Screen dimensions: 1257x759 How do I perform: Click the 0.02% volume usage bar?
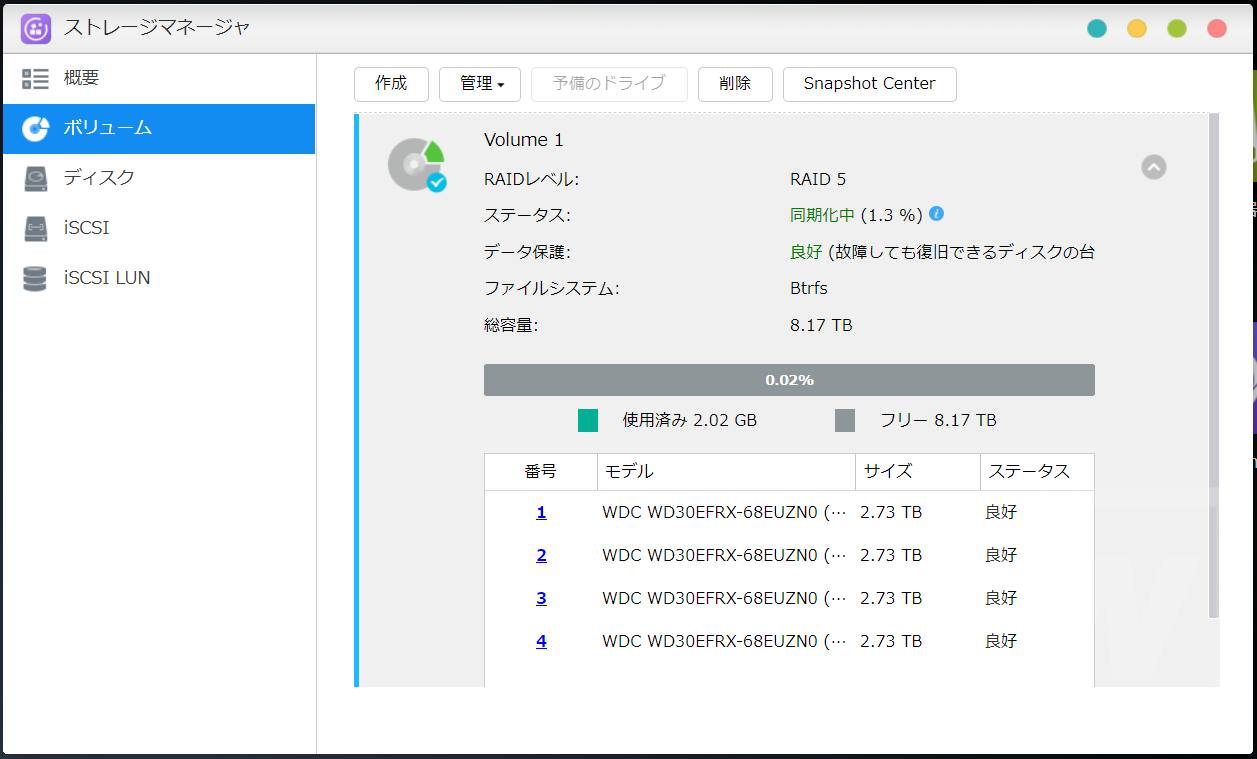(789, 380)
